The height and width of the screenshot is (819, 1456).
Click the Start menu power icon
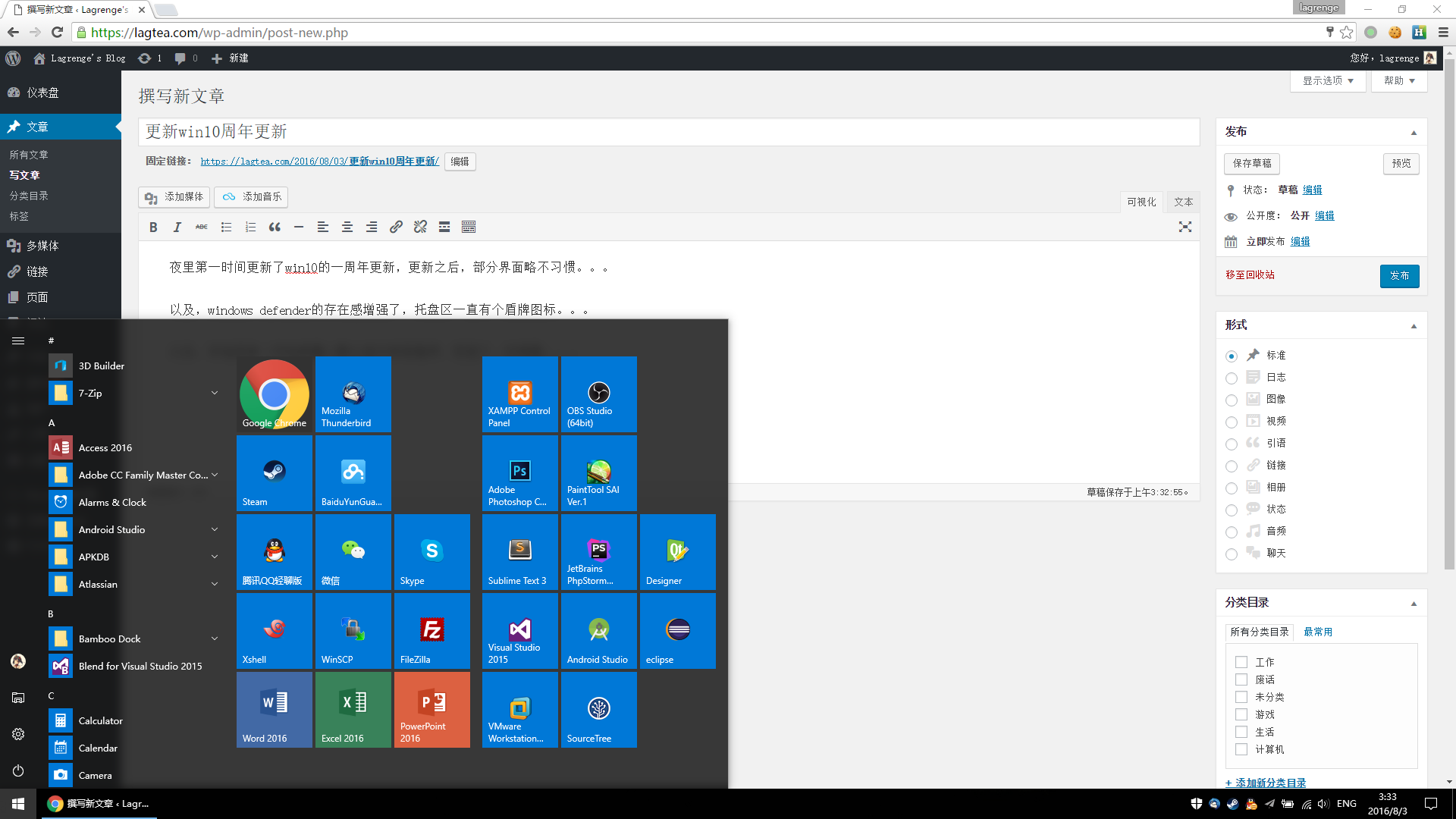pos(18,770)
